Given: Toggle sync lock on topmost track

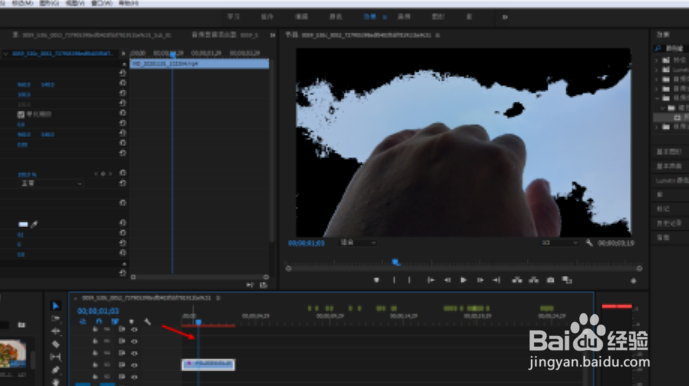Looking at the screenshot, I should coord(122,329).
